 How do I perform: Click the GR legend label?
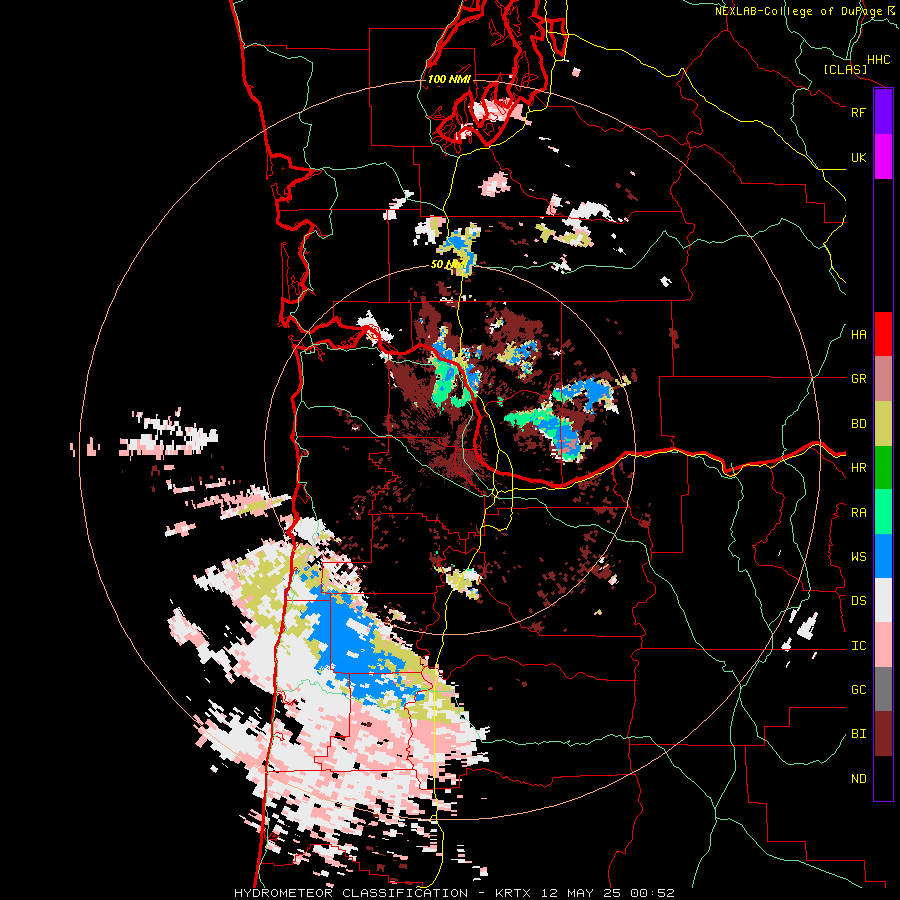click(x=858, y=379)
